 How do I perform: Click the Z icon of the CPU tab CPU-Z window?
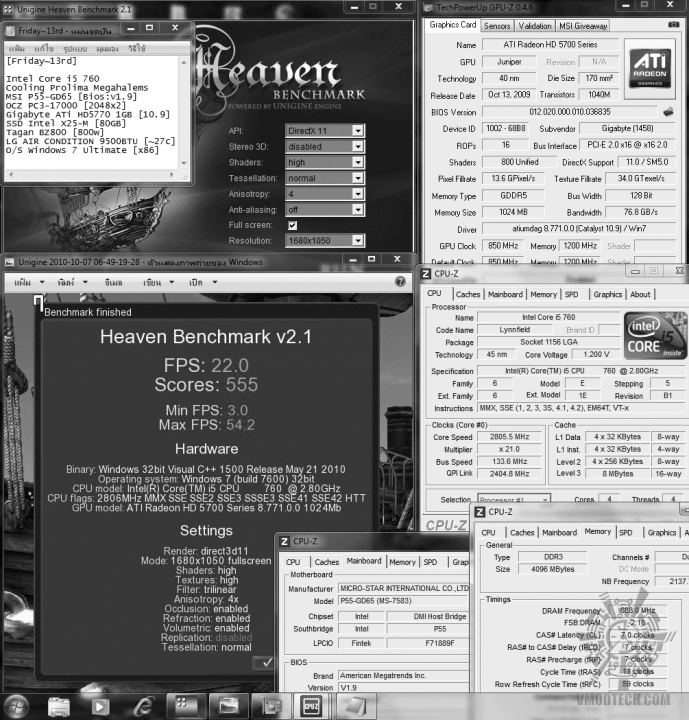(426, 274)
